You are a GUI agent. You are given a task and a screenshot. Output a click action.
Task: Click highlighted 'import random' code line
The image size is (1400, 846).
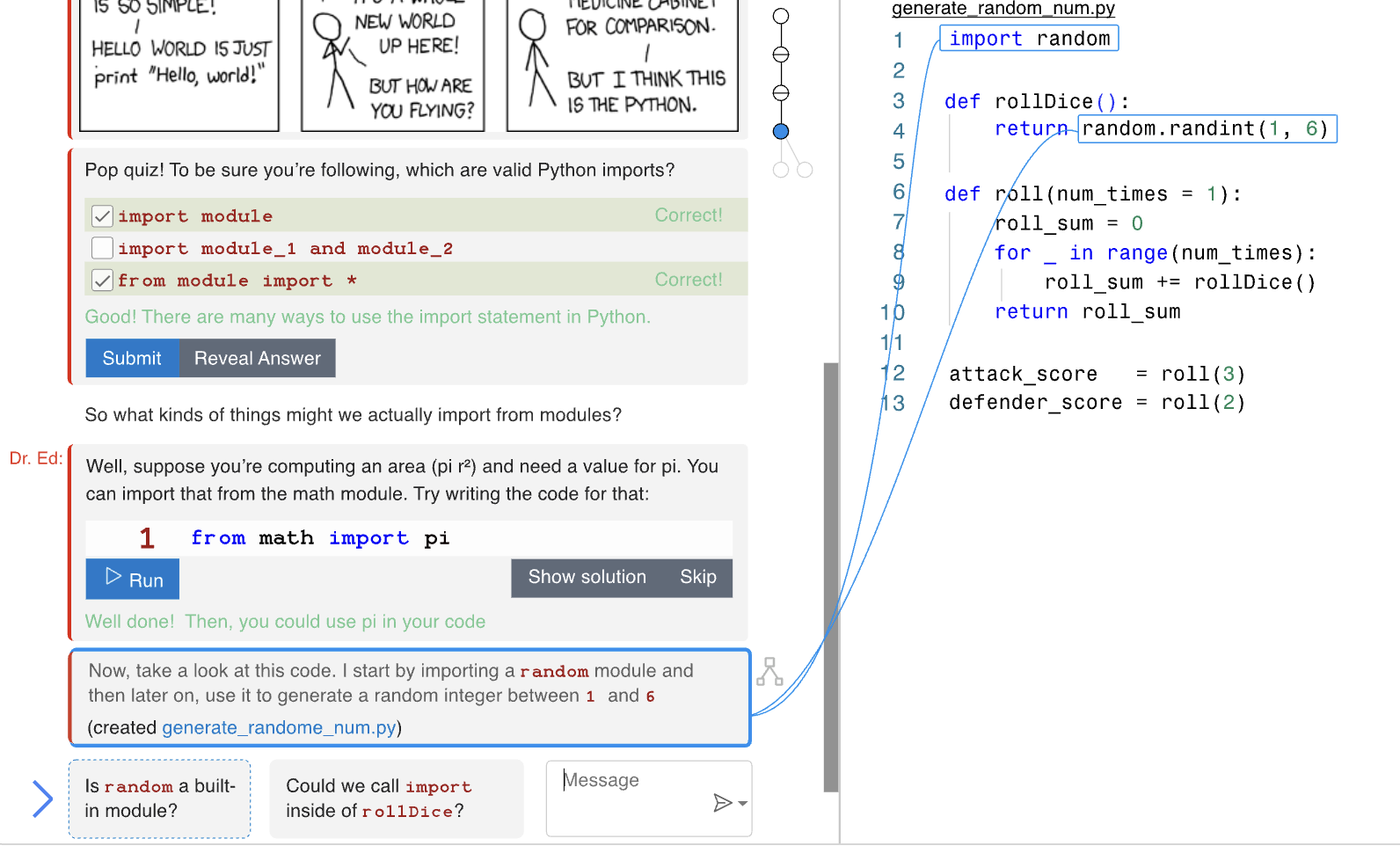point(1030,39)
